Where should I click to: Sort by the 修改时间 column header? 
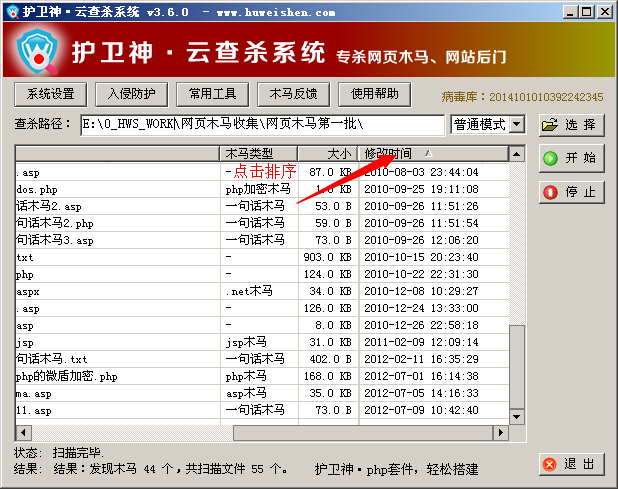coord(433,154)
